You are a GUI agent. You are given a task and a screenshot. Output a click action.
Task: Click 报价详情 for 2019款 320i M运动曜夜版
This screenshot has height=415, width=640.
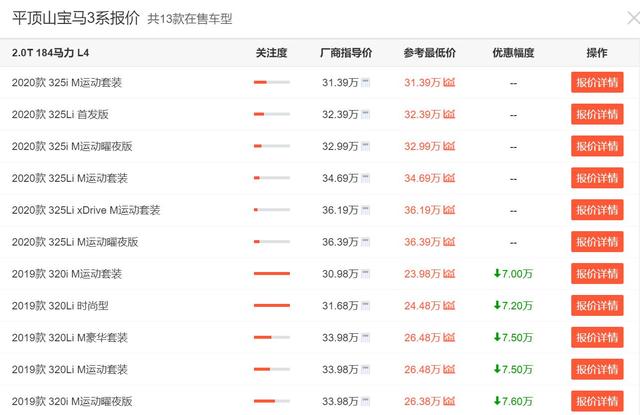(597, 401)
